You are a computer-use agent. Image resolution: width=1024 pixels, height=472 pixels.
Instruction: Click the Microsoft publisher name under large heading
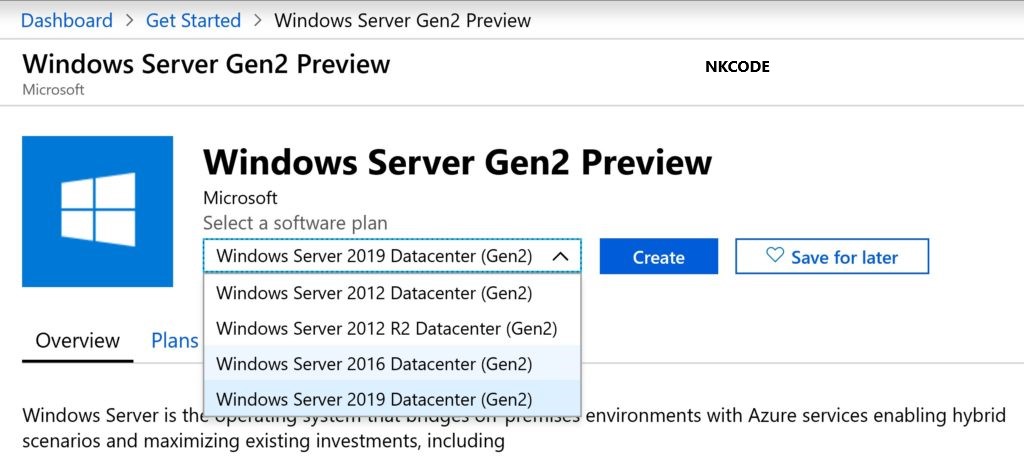click(240, 198)
